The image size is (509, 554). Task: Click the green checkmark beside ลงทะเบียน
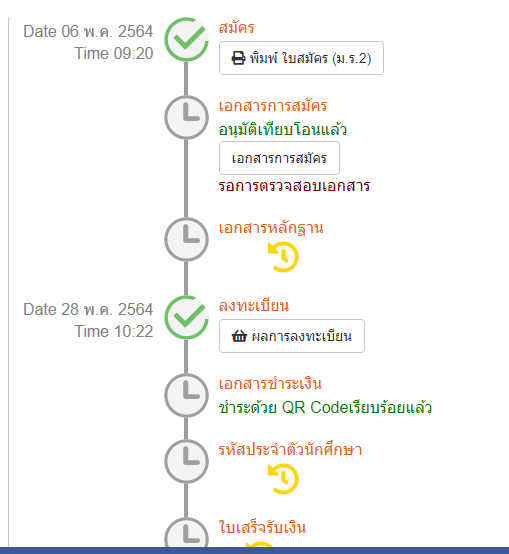tap(187, 317)
